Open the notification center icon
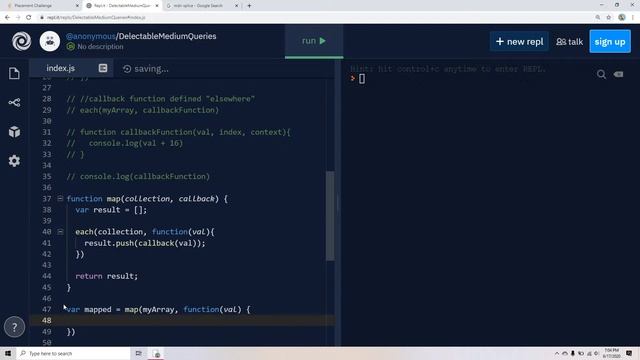Screen dimensions: 640x360 click(629, 353)
